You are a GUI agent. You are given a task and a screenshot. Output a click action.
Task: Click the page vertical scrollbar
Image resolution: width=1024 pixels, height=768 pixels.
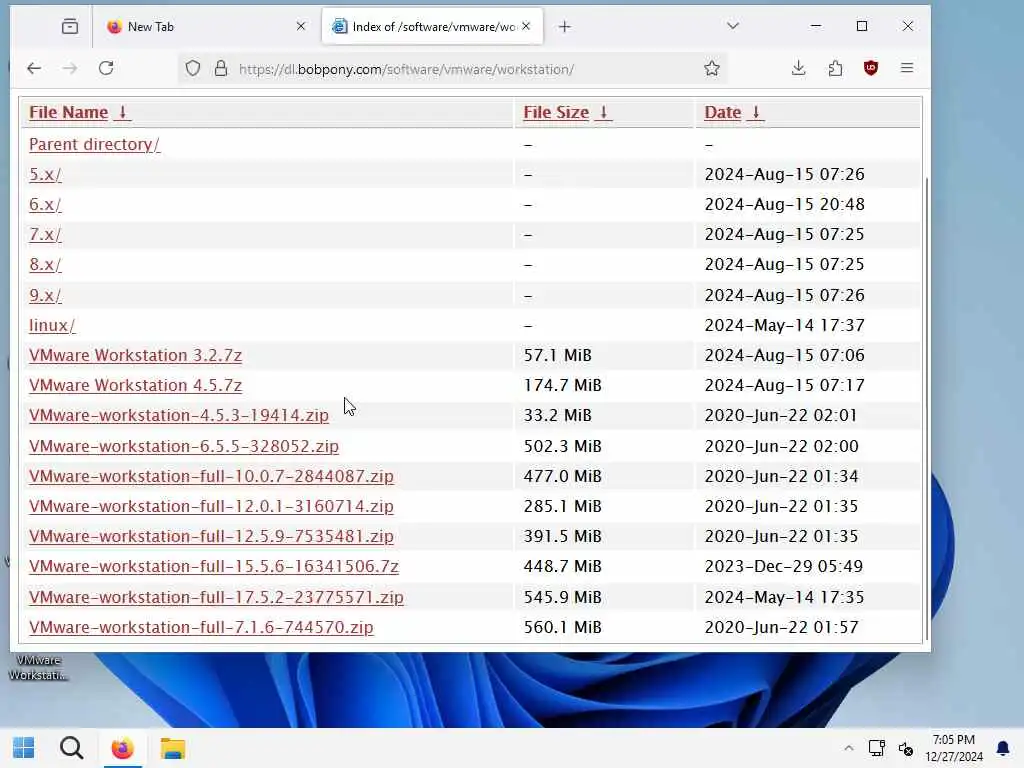[x=927, y=408]
